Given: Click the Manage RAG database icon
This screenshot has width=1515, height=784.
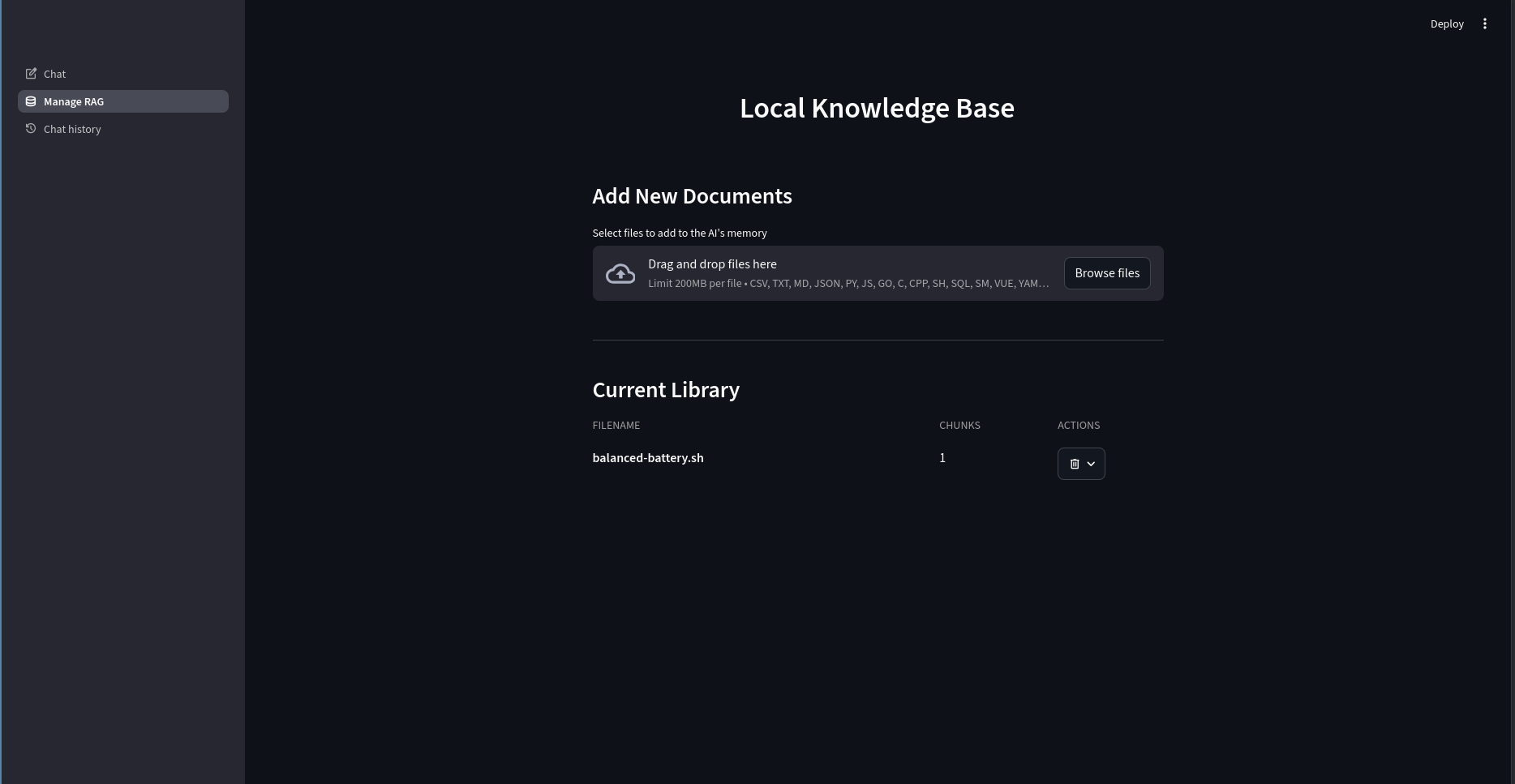Looking at the screenshot, I should click(x=31, y=101).
